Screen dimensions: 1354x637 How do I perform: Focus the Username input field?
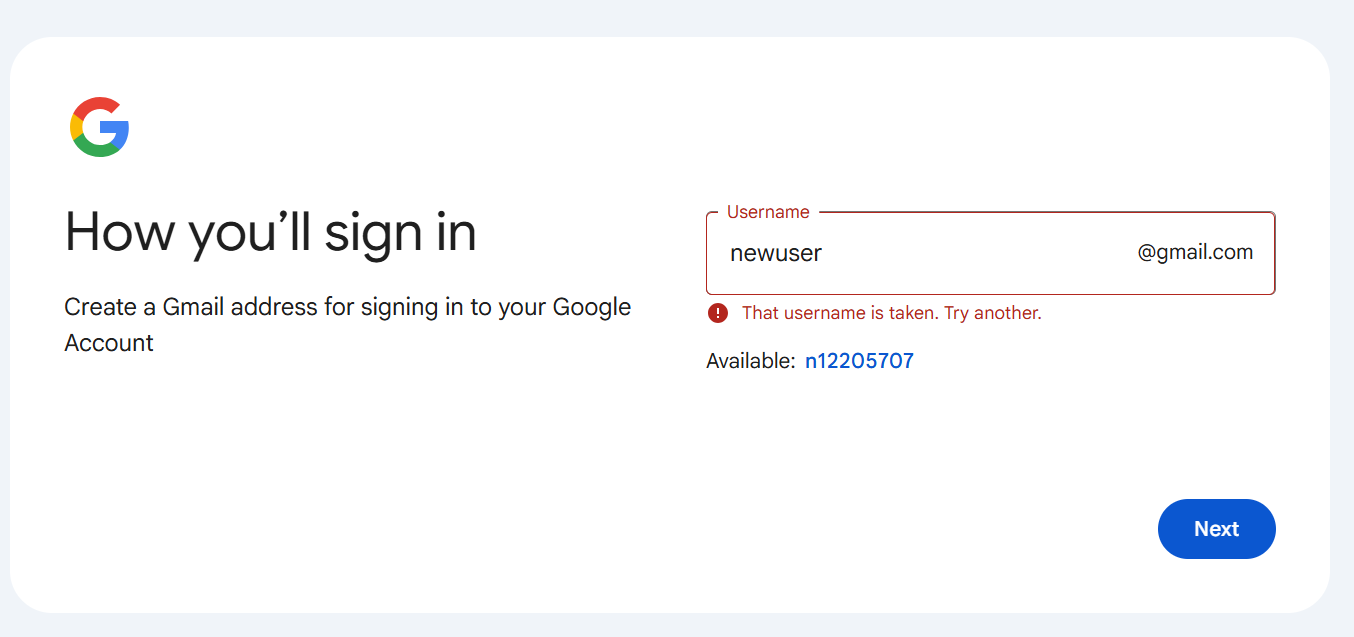(x=990, y=253)
